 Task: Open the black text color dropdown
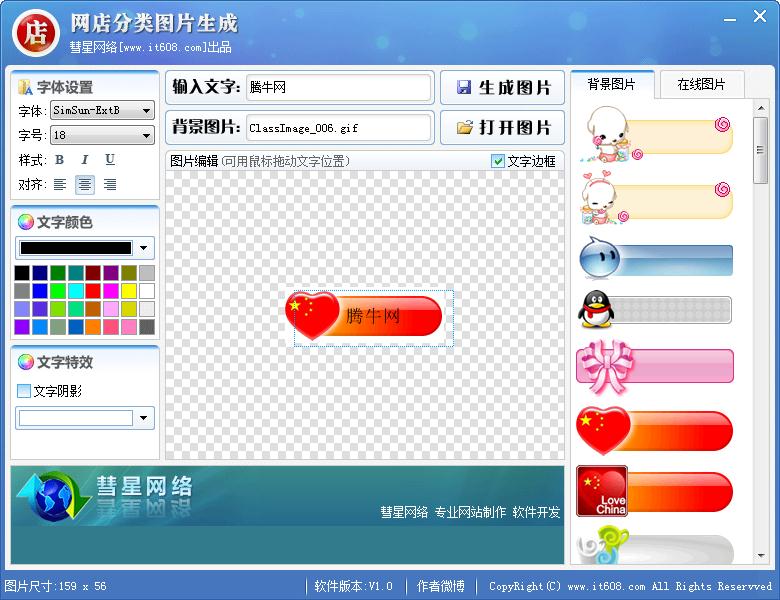pyautogui.click(x=146, y=248)
